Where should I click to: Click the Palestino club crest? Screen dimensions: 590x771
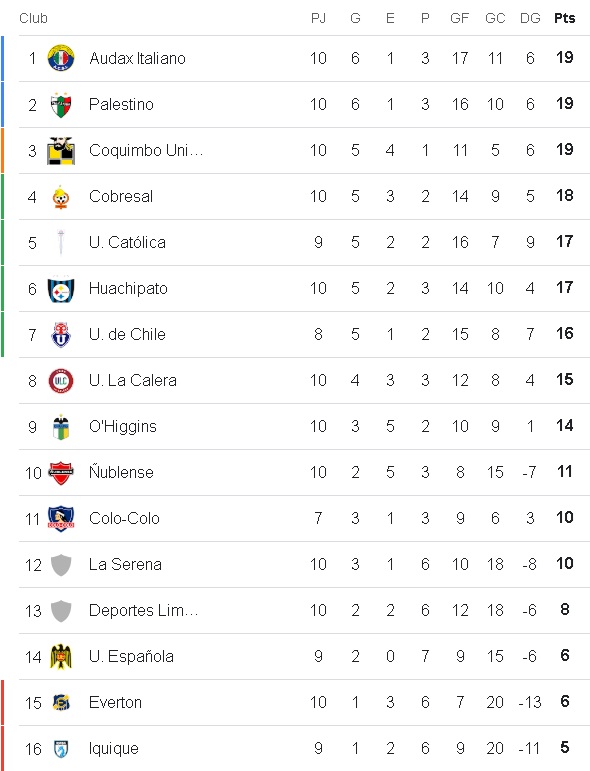(x=61, y=105)
